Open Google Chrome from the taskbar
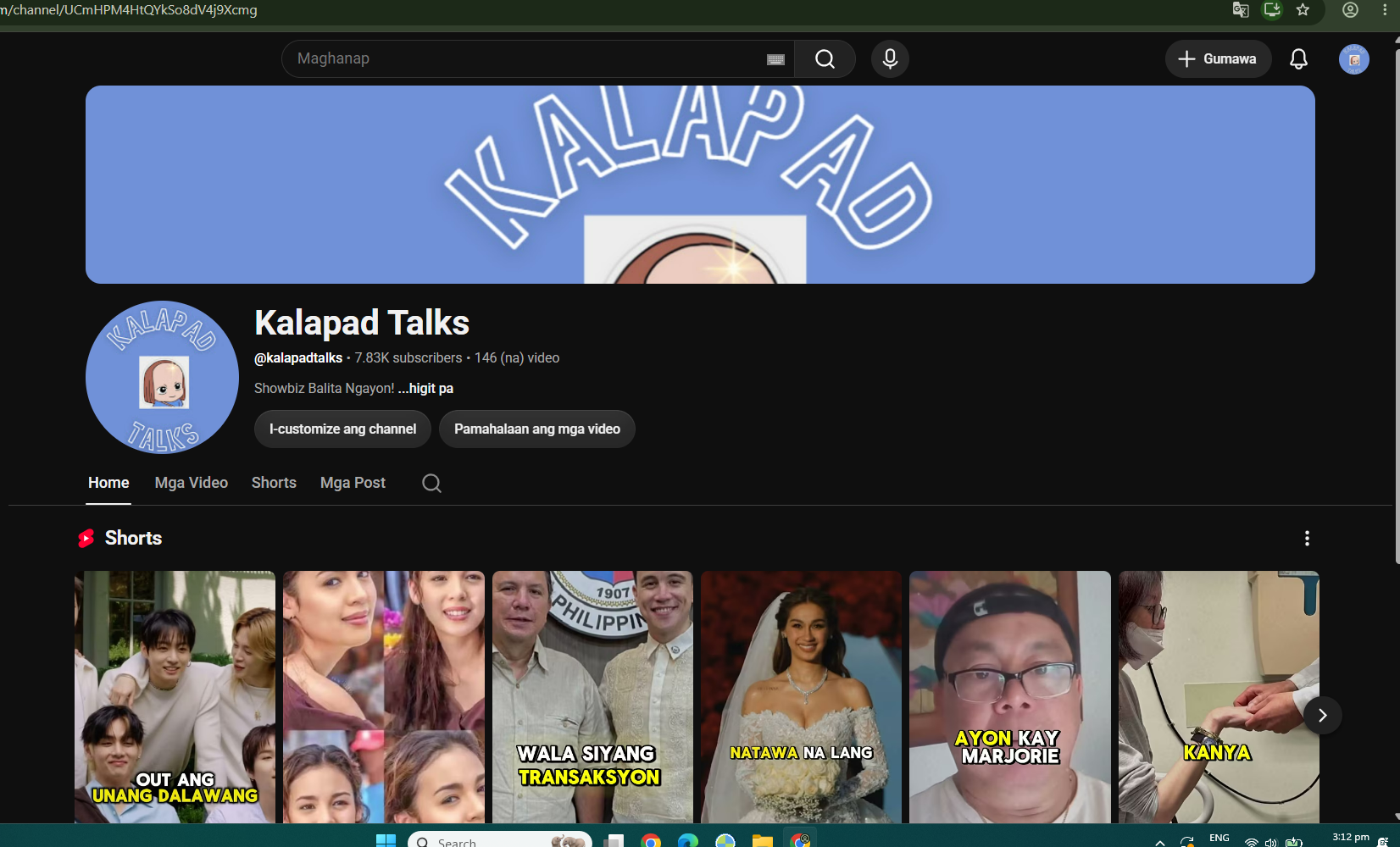 point(651,840)
